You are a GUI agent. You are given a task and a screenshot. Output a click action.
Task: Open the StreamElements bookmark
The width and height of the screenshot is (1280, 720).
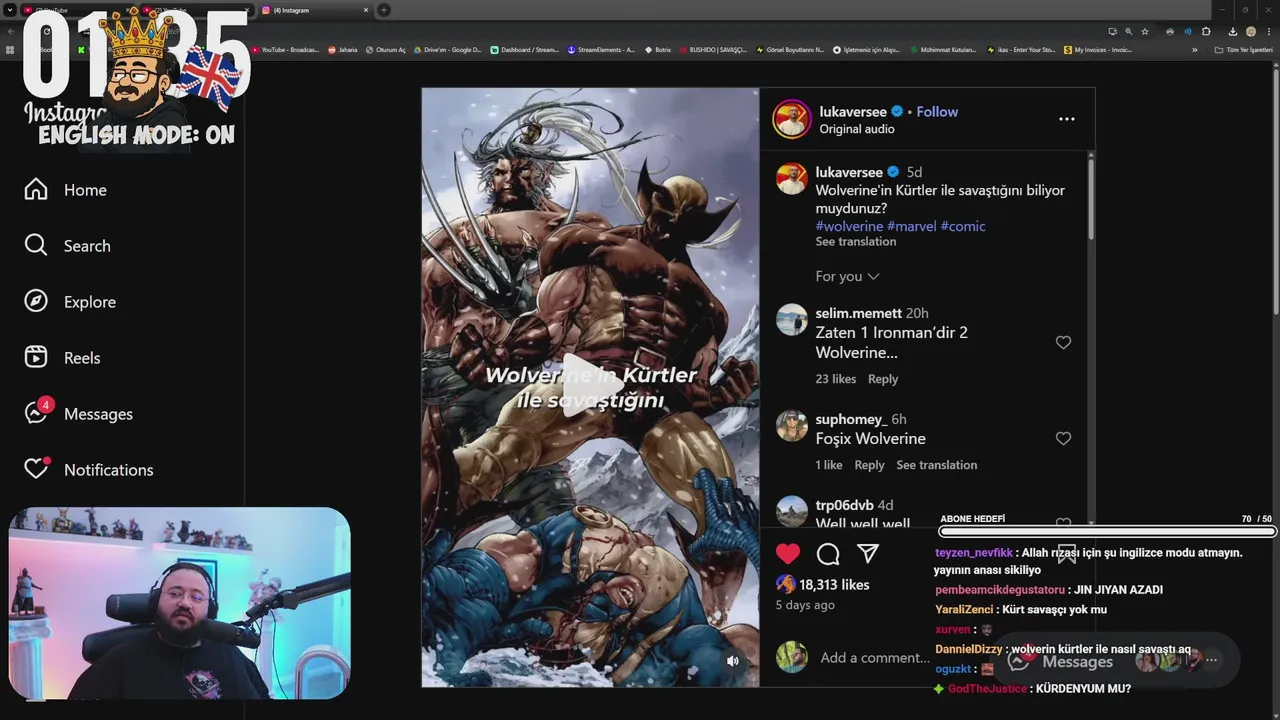pyautogui.click(x=601, y=50)
